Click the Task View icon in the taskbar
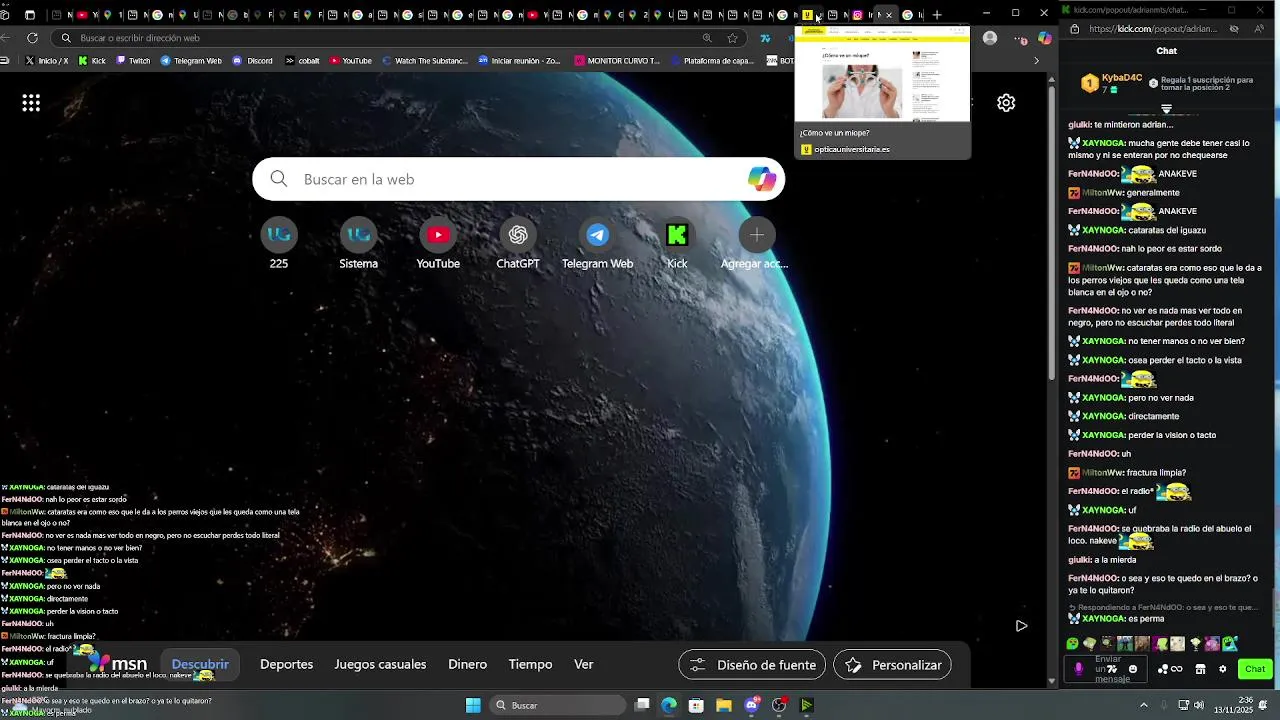The height and width of the screenshot is (720, 1280). pos(642,705)
